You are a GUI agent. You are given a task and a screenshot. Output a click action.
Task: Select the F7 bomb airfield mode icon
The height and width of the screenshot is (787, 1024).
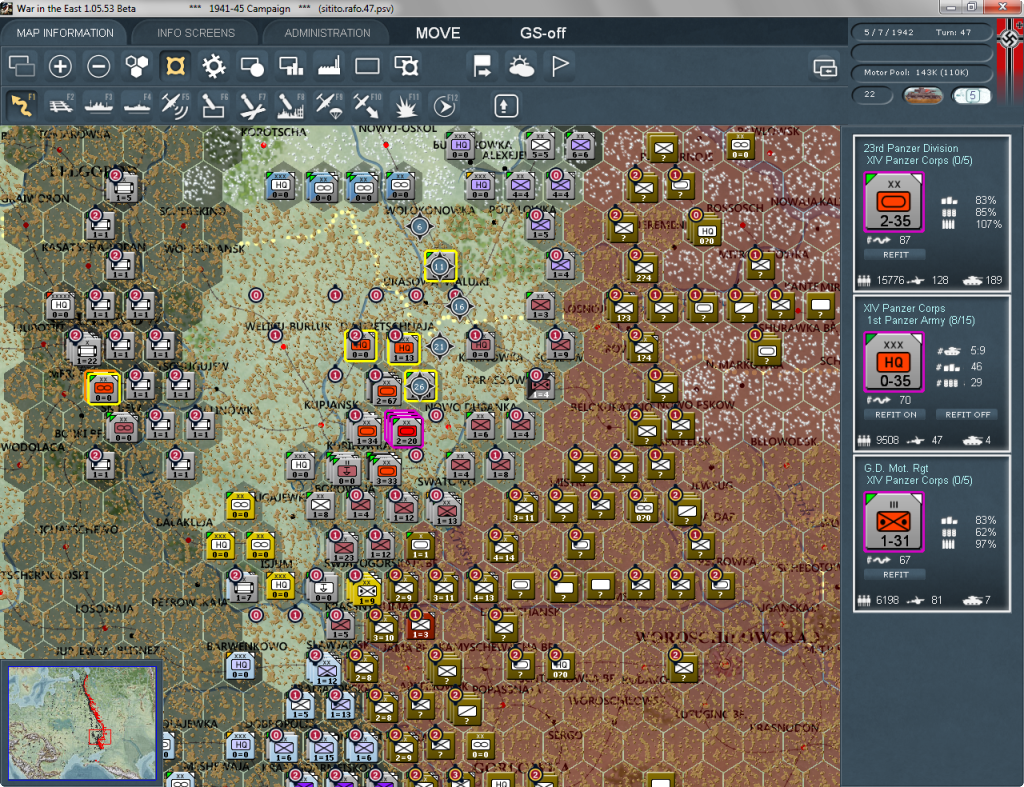click(x=252, y=105)
